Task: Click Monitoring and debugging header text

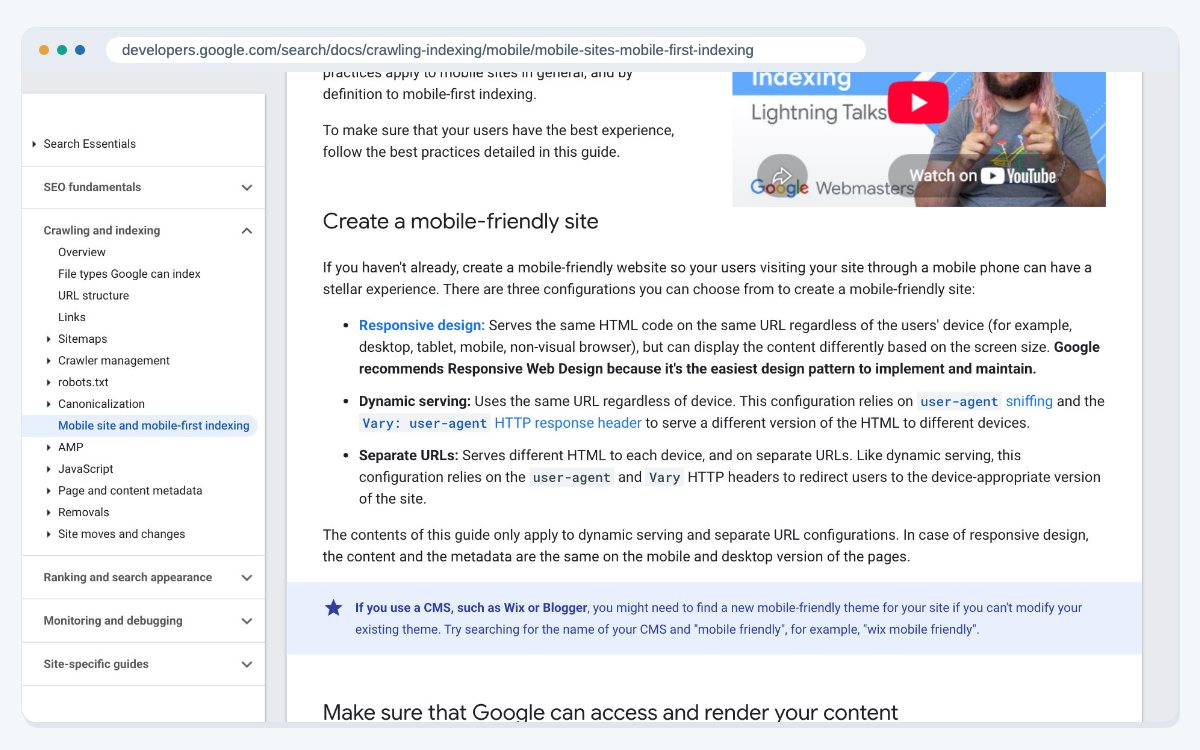Action: pyautogui.click(x=113, y=621)
